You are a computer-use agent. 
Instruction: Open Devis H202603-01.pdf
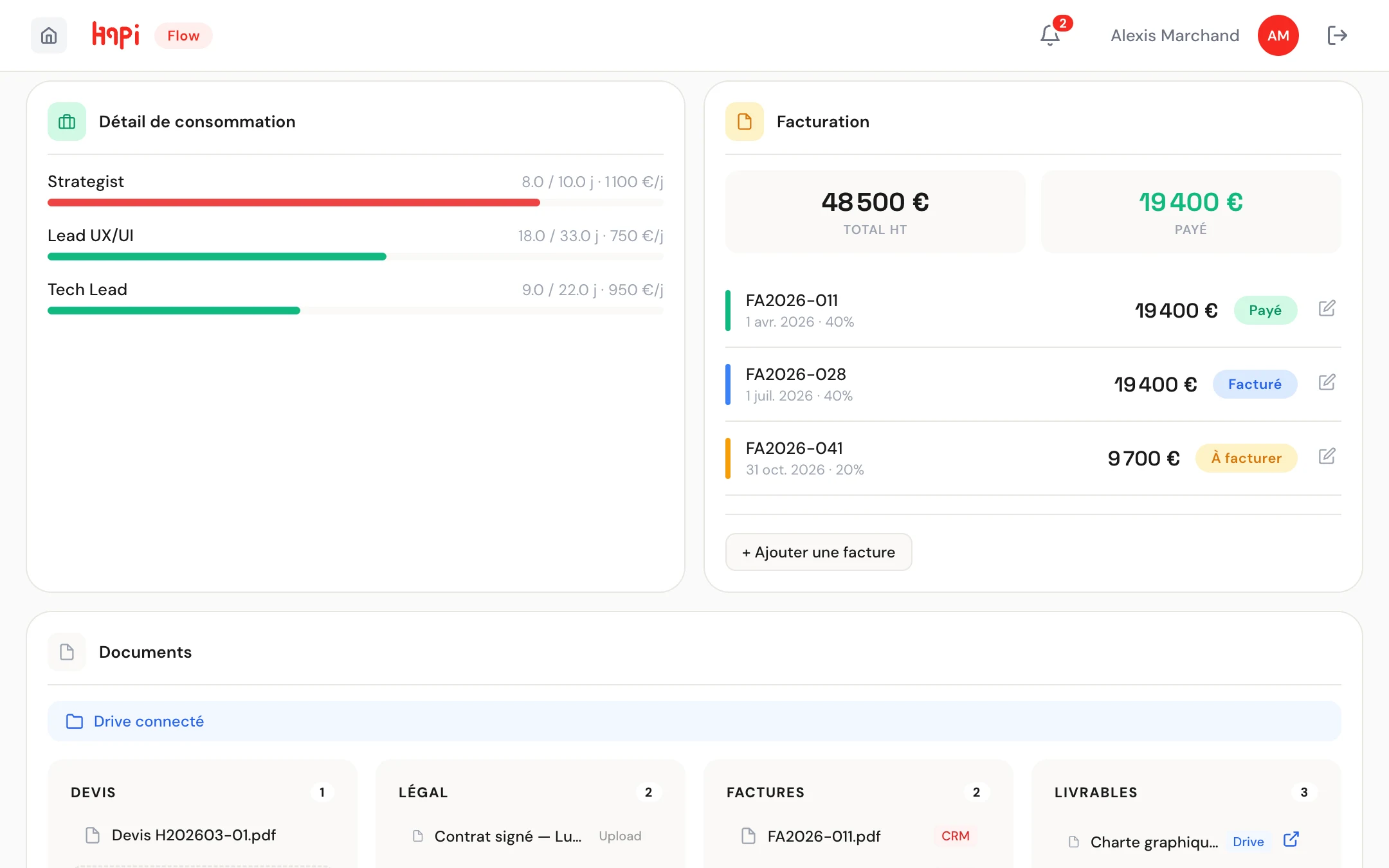[x=194, y=835]
